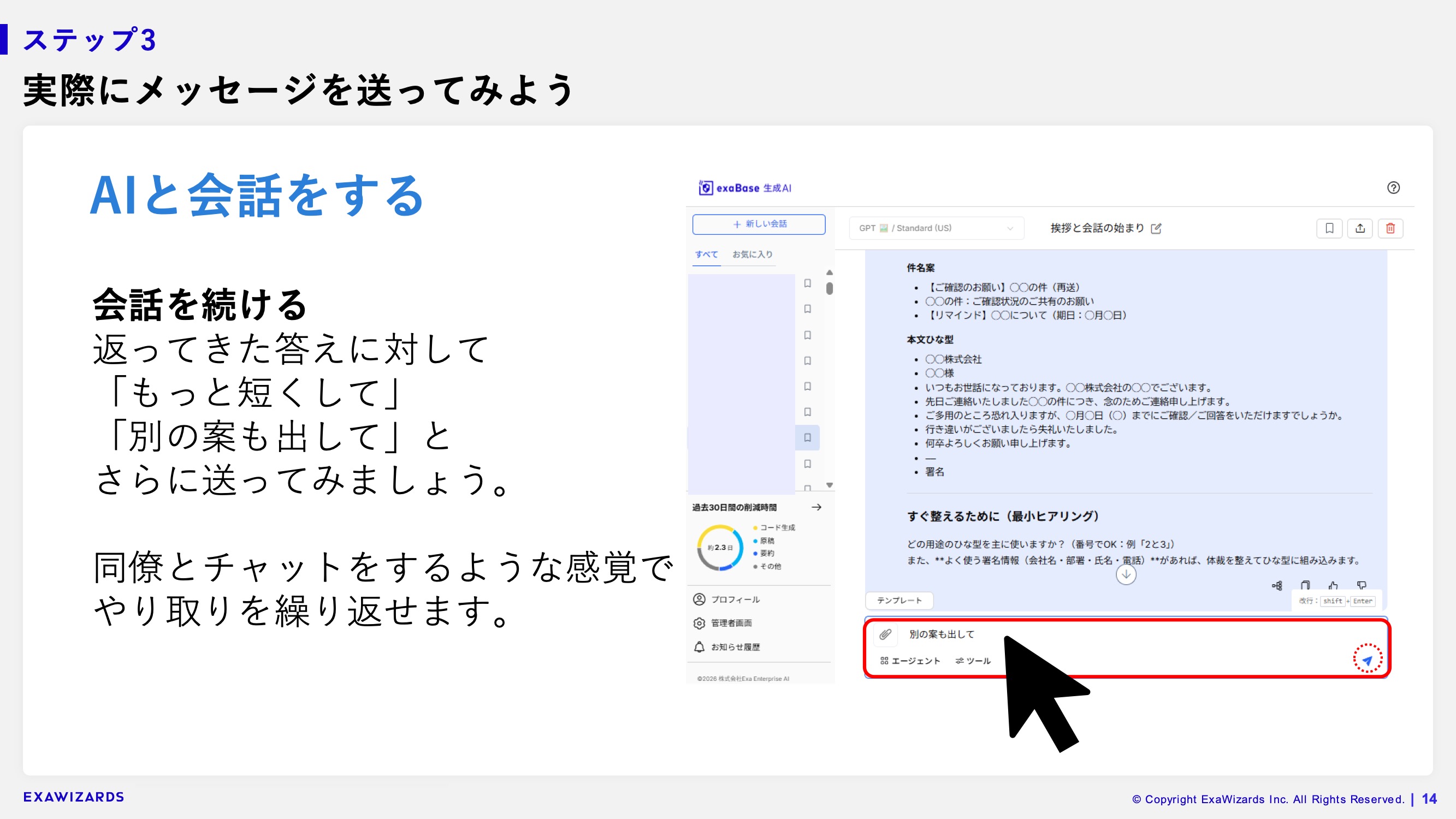Click the 約2.3日 donut chart
Screen dimensions: 1456x819
click(x=720, y=547)
